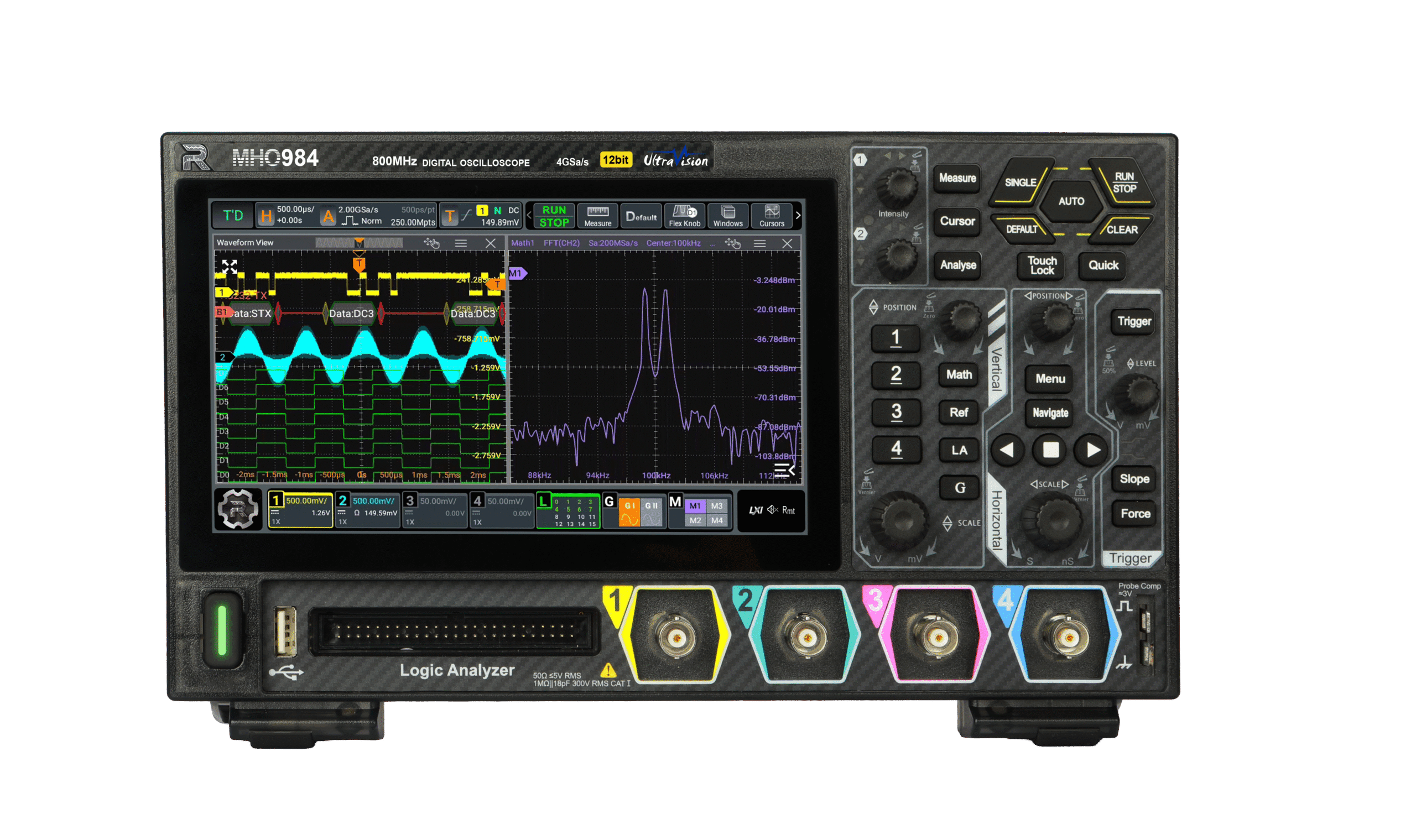The width and height of the screenshot is (1416, 840).
Task: Click the waveform view expand arrows icon
Action: tap(230, 267)
